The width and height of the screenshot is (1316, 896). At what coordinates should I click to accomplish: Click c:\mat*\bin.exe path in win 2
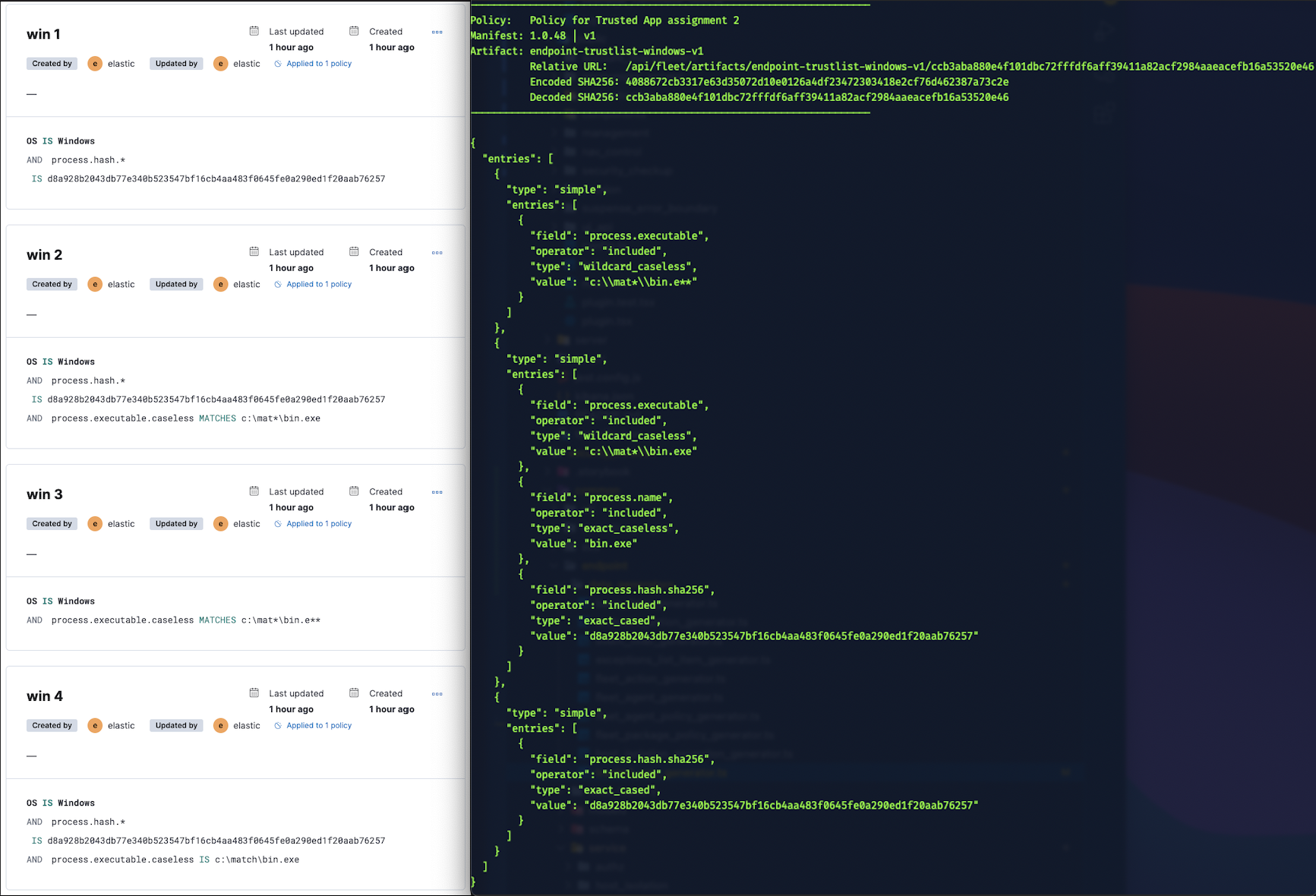point(281,418)
